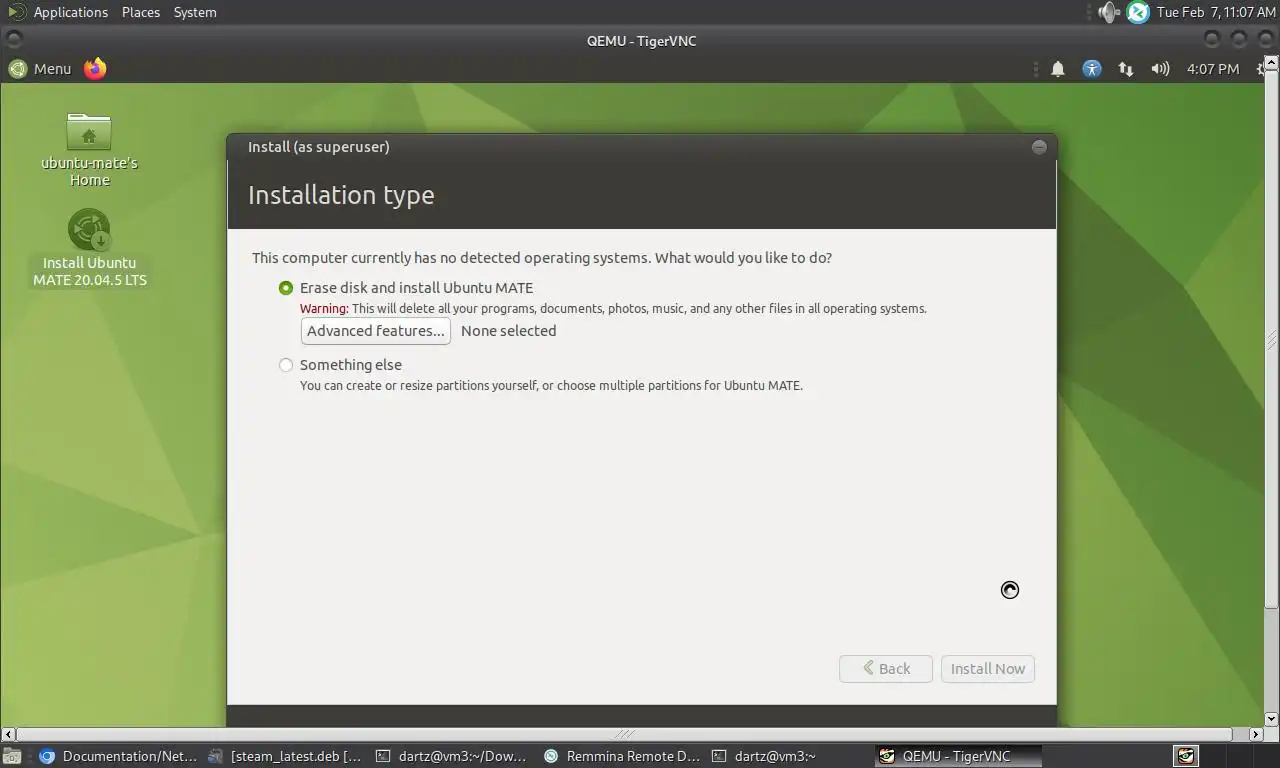This screenshot has height=768, width=1280.
Task: Click the workspace switcher icon in bottom right
Action: [1186, 756]
